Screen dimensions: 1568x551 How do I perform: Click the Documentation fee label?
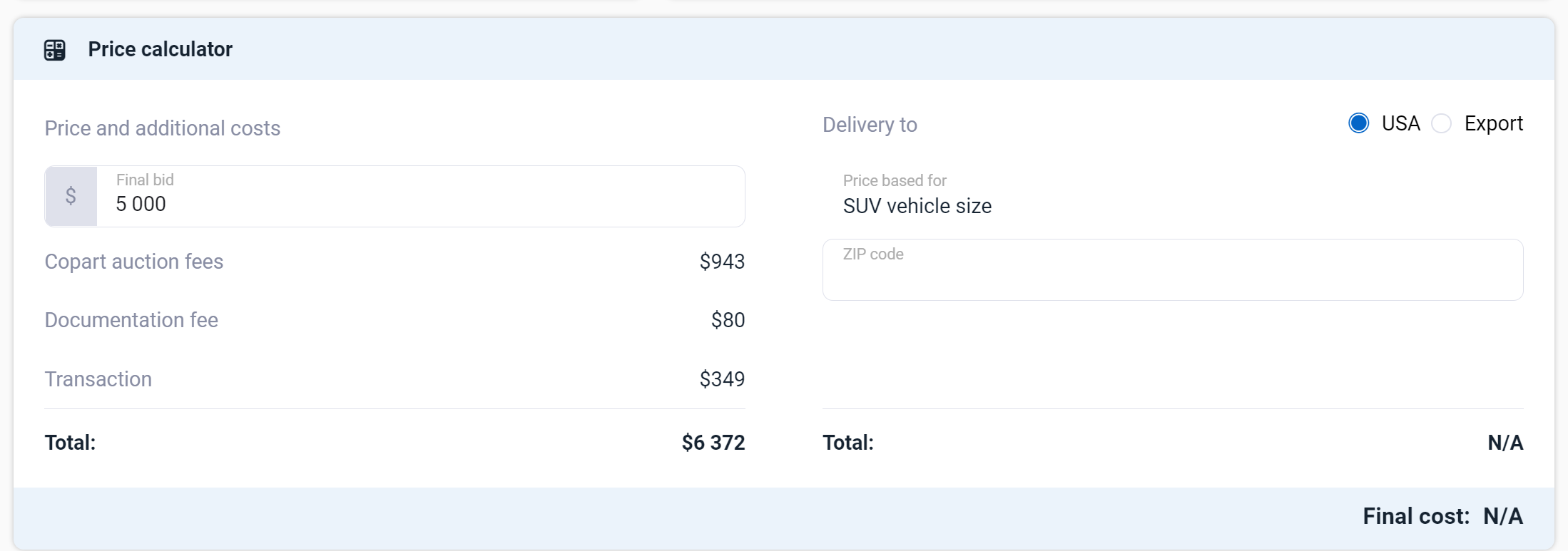[x=131, y=320]
